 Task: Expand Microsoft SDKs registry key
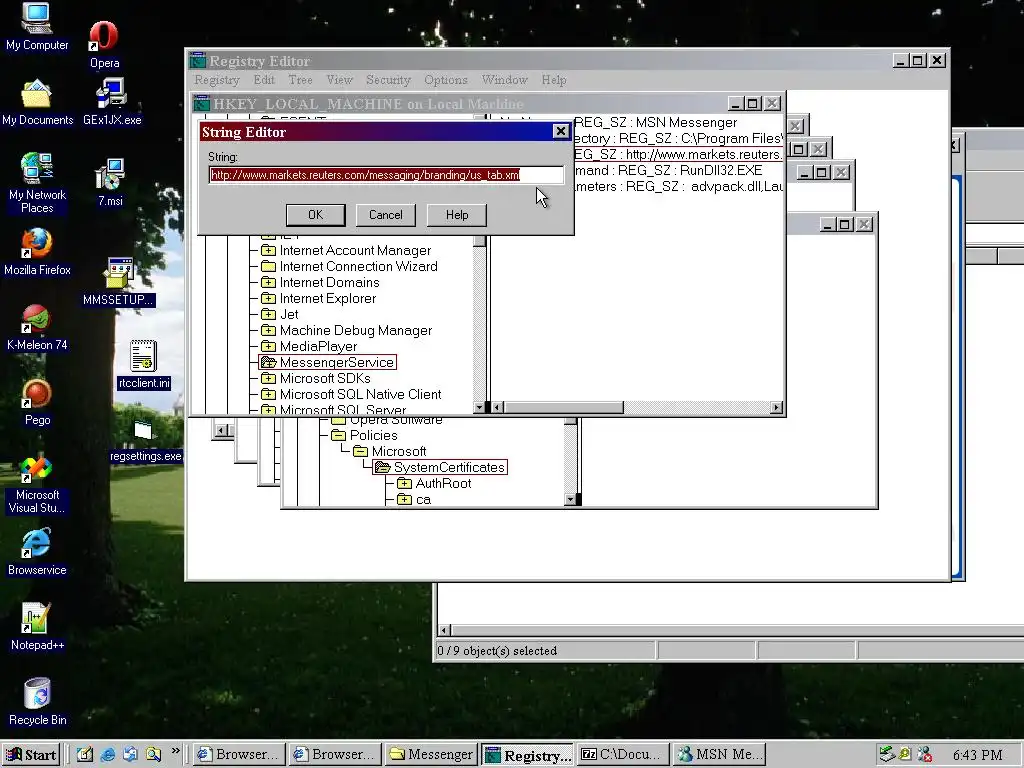[268, 378]
